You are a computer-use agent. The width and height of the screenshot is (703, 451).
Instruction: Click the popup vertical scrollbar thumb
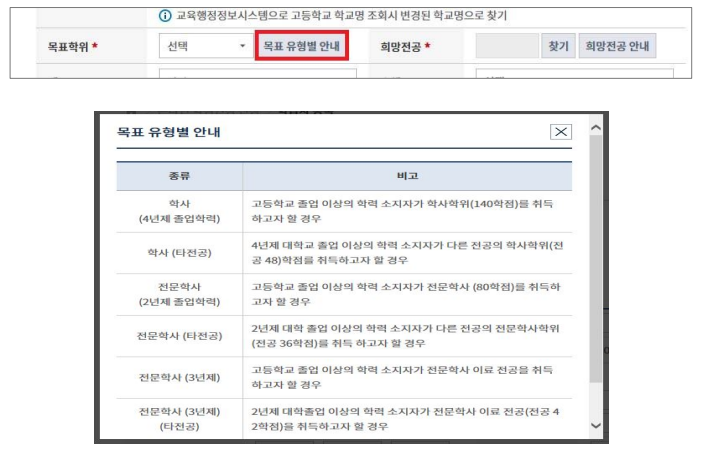coord(596,258)
